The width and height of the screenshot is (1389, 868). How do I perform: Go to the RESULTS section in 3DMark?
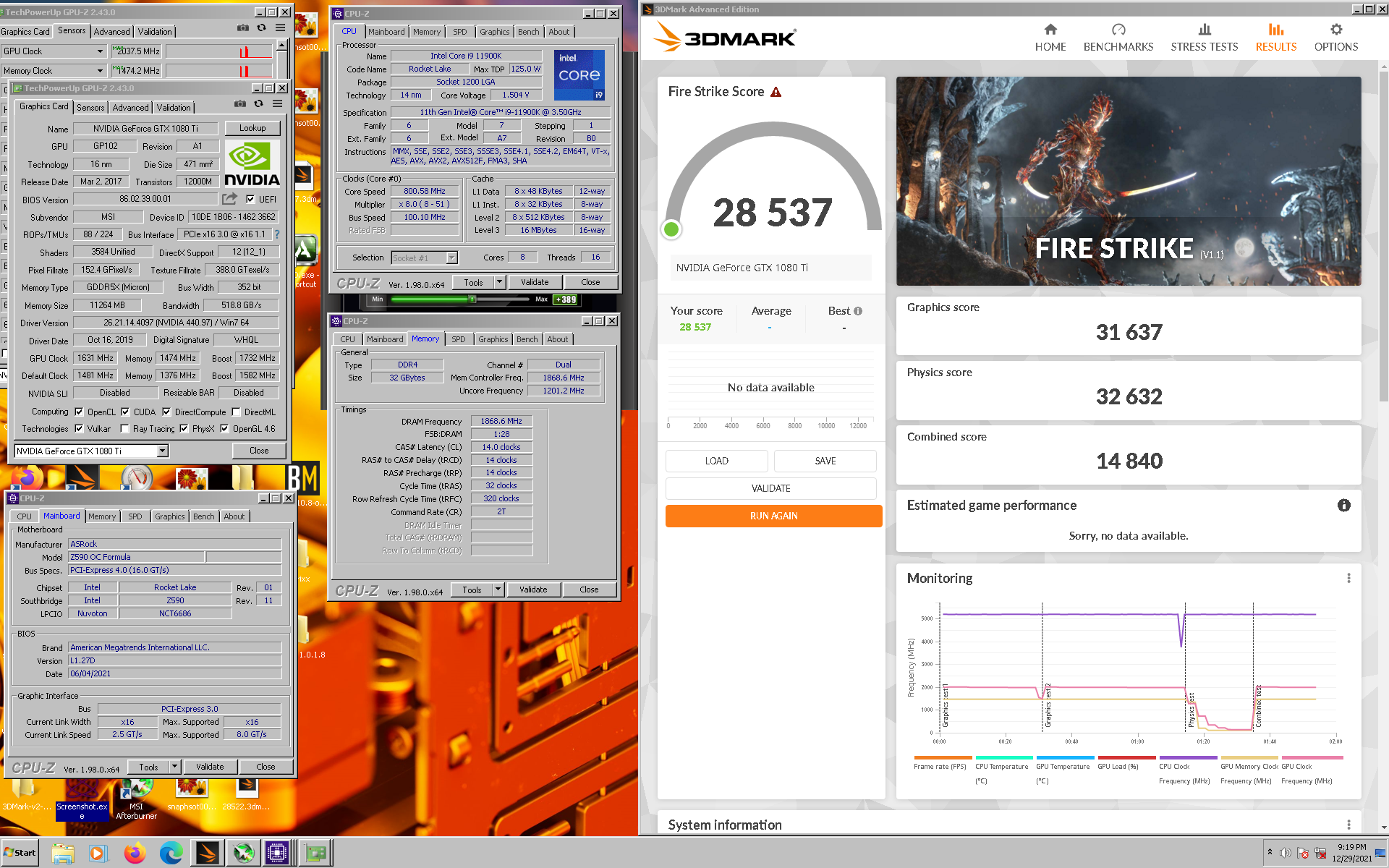1276,38
